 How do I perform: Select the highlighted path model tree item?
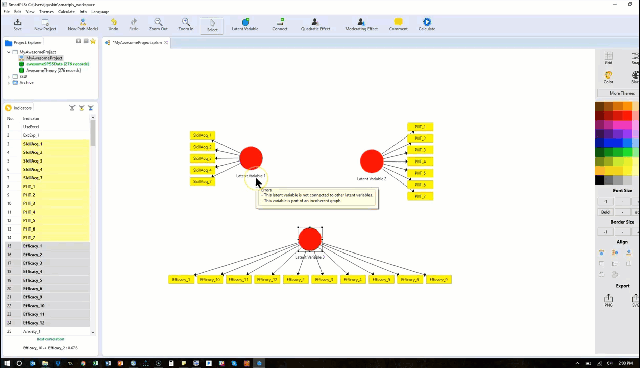[x=41, y=58]
